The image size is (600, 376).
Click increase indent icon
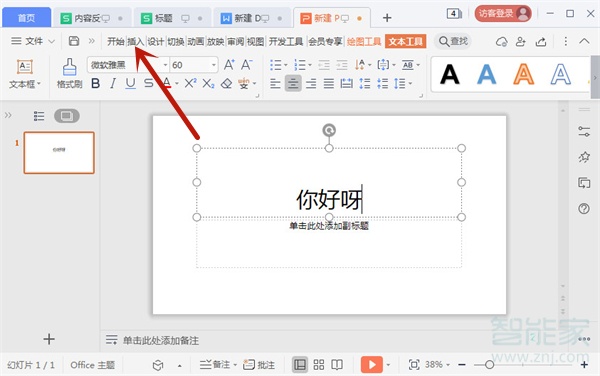pos(342,65)
